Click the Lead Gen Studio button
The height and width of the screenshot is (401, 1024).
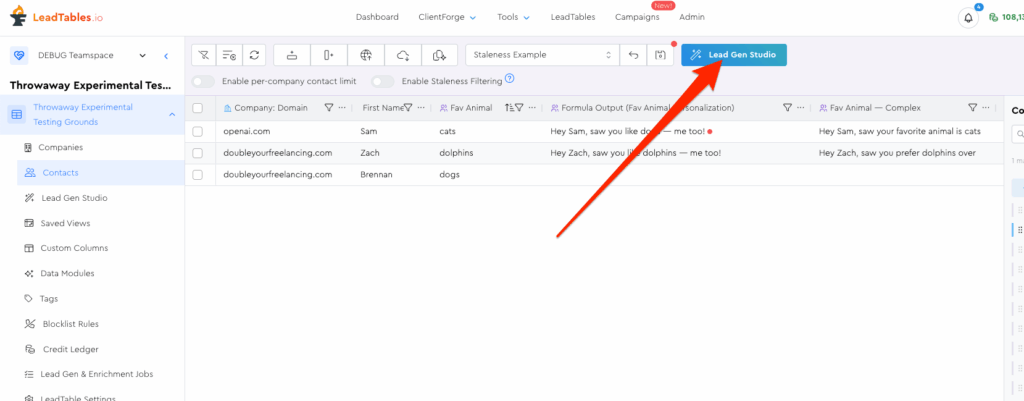(734, 55)
